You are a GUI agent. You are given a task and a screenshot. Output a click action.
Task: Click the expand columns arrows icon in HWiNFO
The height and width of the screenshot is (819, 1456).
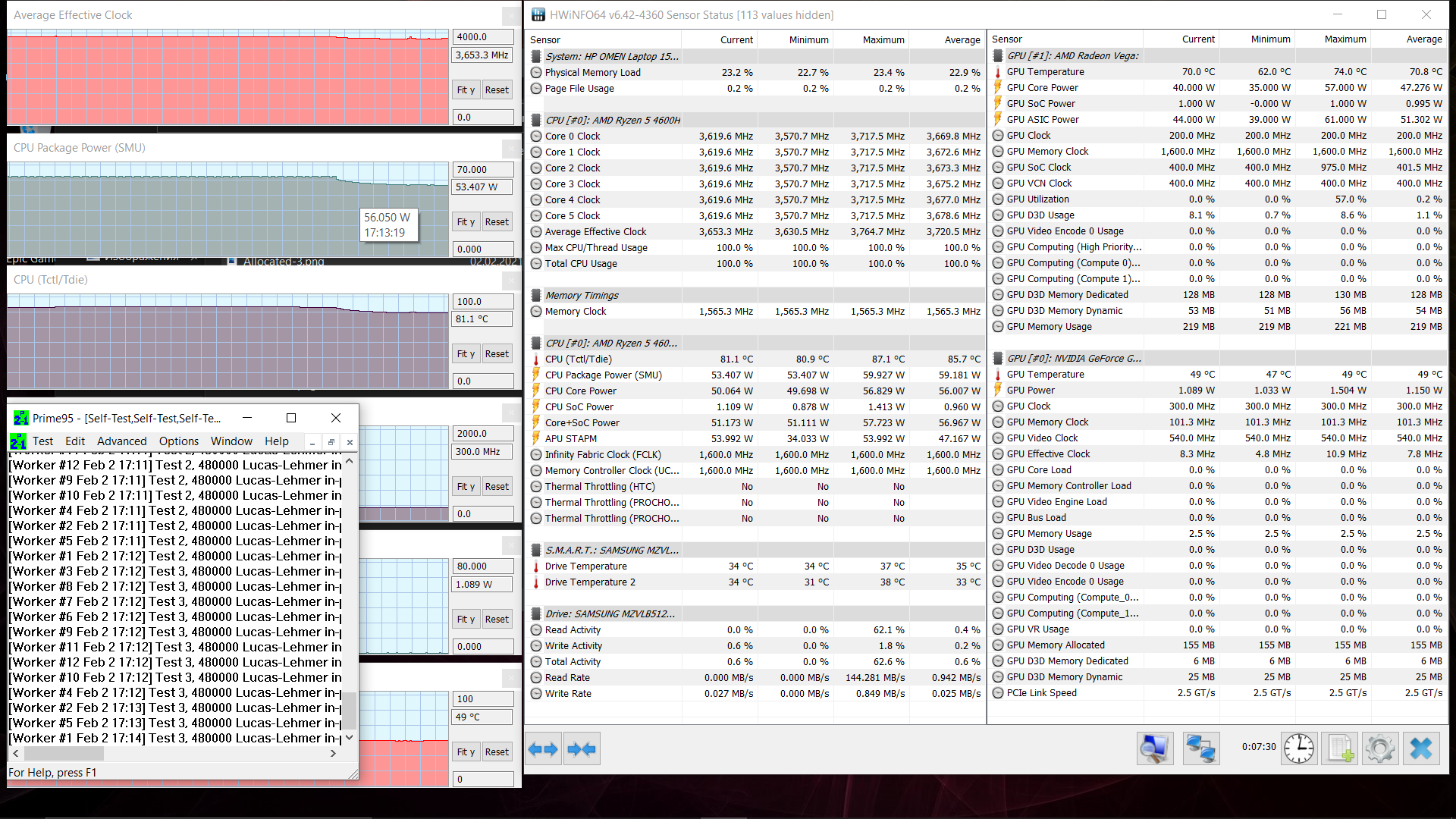(544, 749)
